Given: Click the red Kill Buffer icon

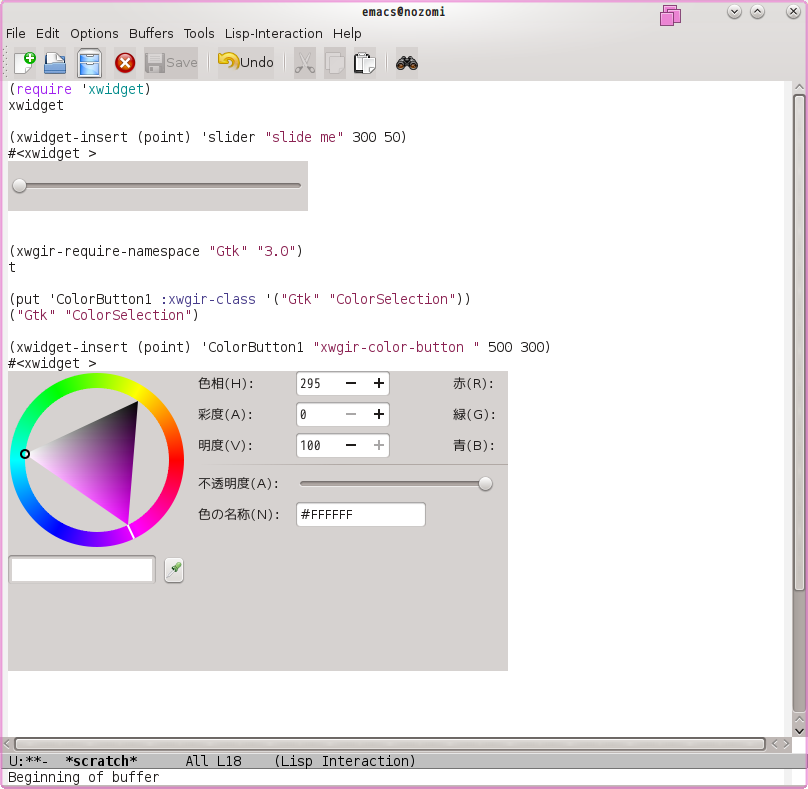Looking at the screenshot, I should pos(125,63).
